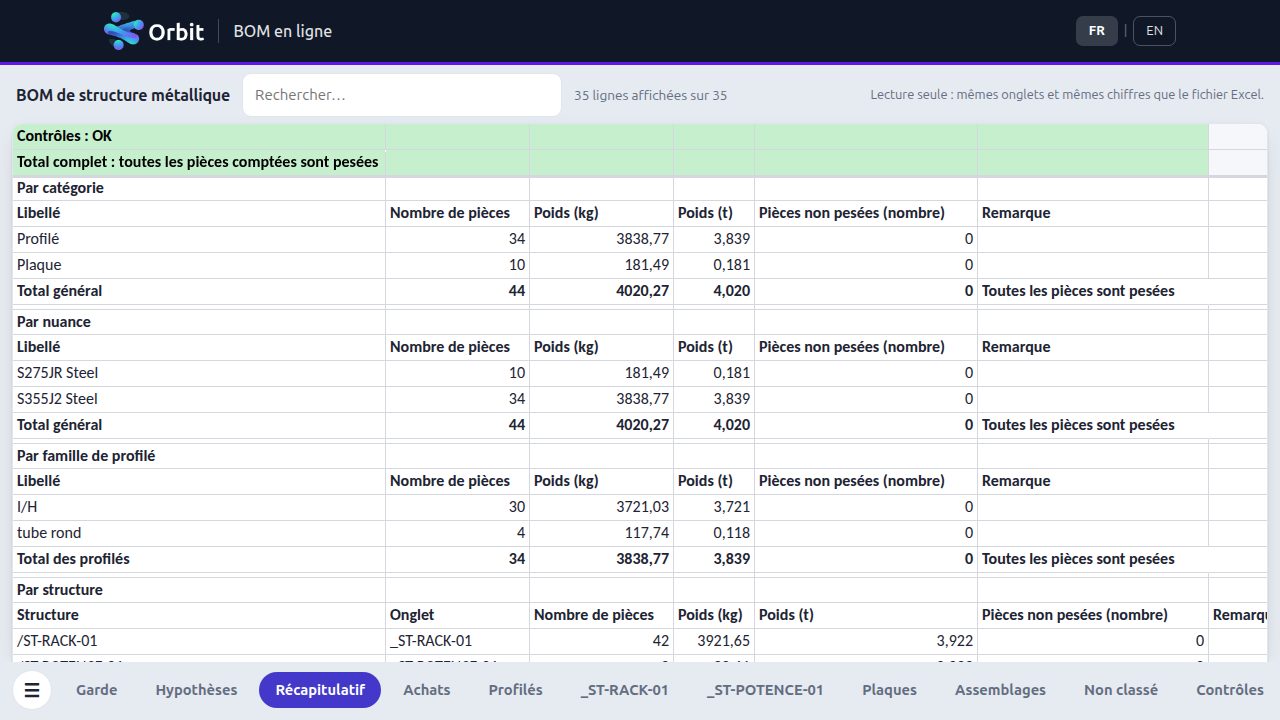Click the 'BOM en ligne' header title
The image size is (1280, 720).
click(x=282, y=31)
